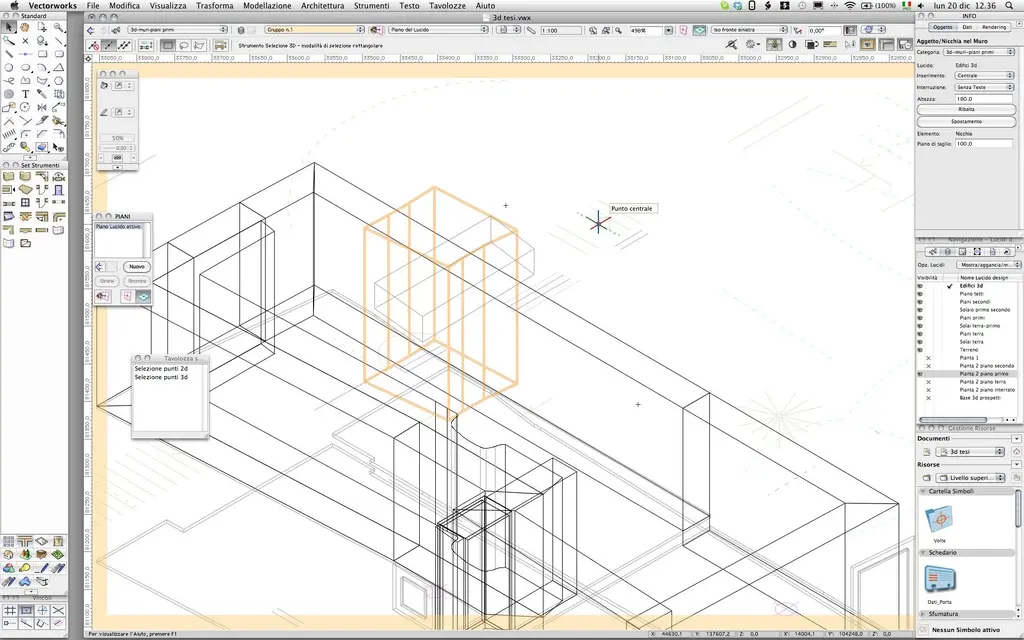Switch to the Rendering tab in Info palette
This screenshot has width=1024, height=640.
[994, 27]
